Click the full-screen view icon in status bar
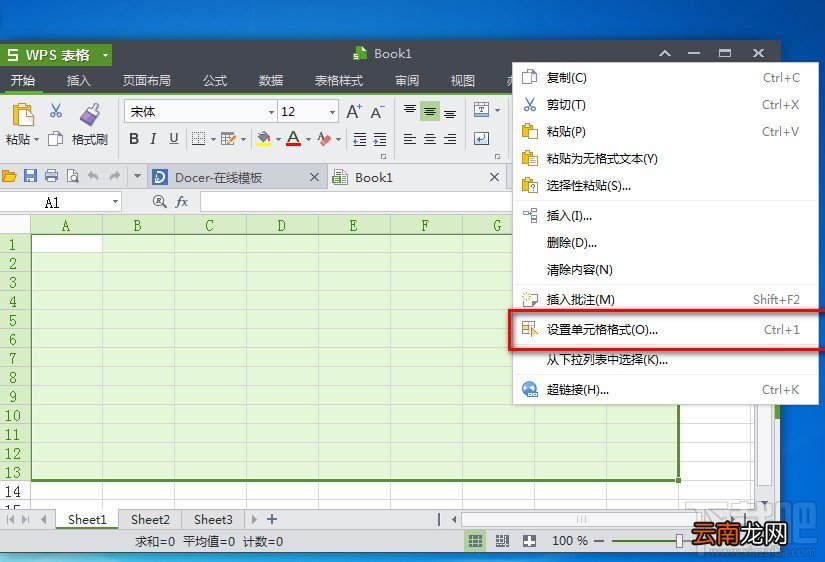The width and height of the screenshot is (825, 562). [529, 541]
